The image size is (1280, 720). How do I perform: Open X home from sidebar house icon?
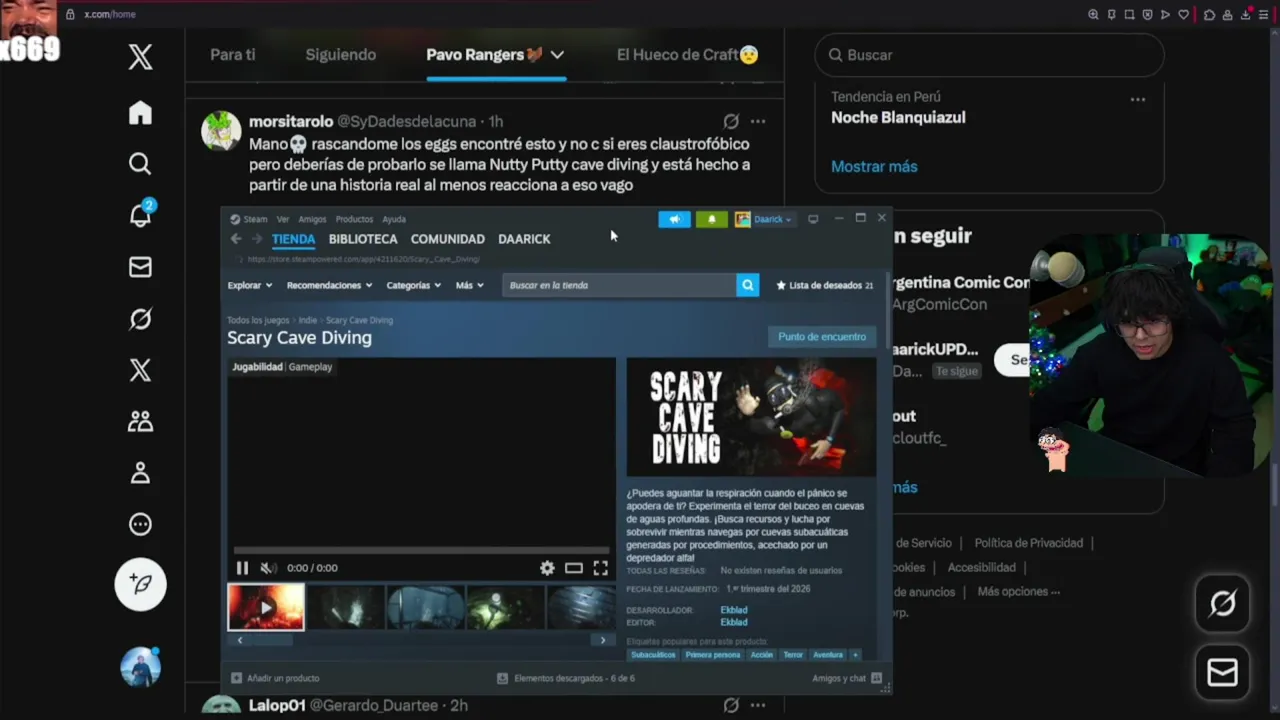click(x=140, y=113)
